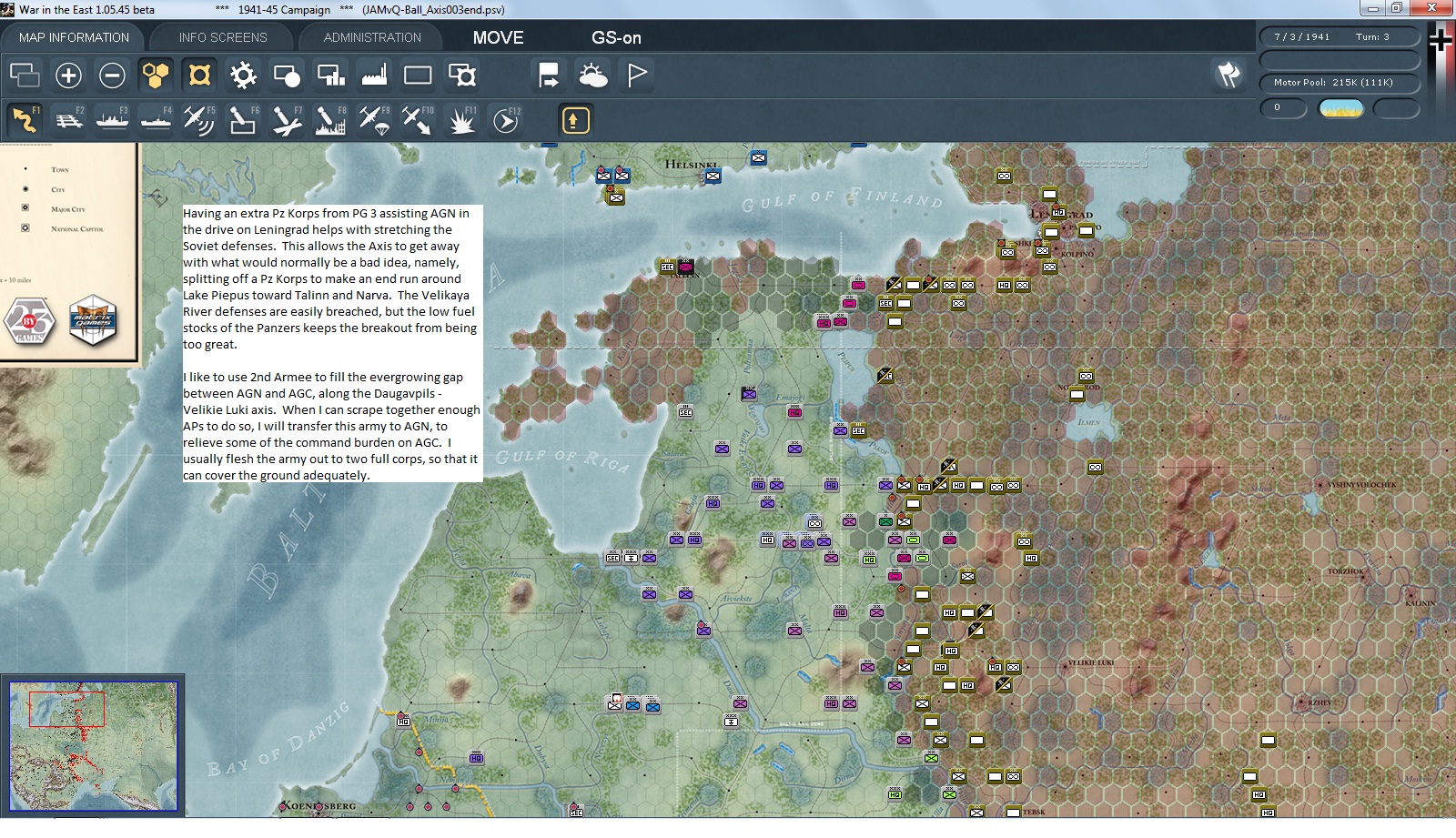Click the Velikie Luki label on map
Viewport: 1456px width, 838px height.
(x=1090, y=663)
